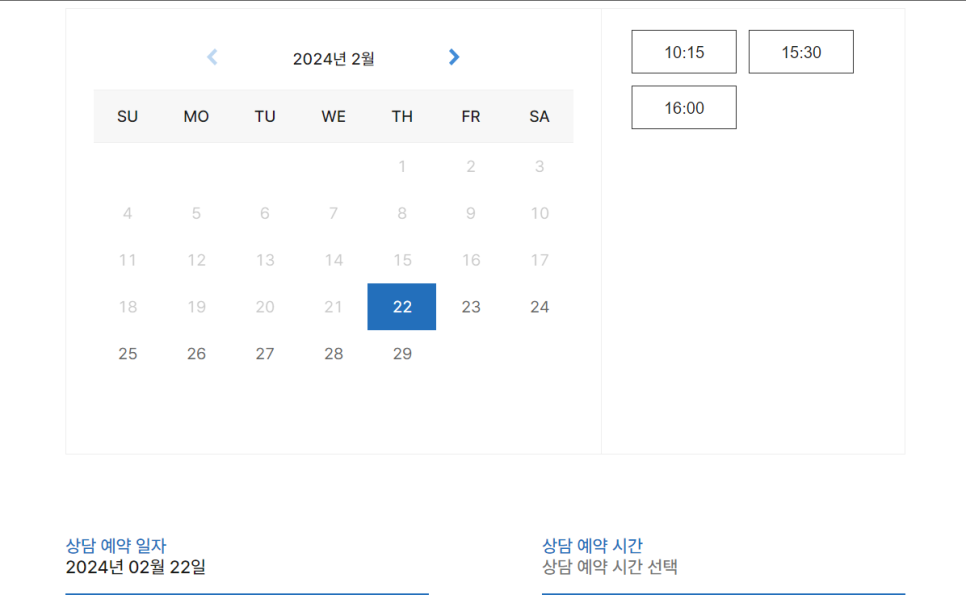Go to next month with right chevron
This screenshot has width=966, height=595.
[x=454, y=57]
